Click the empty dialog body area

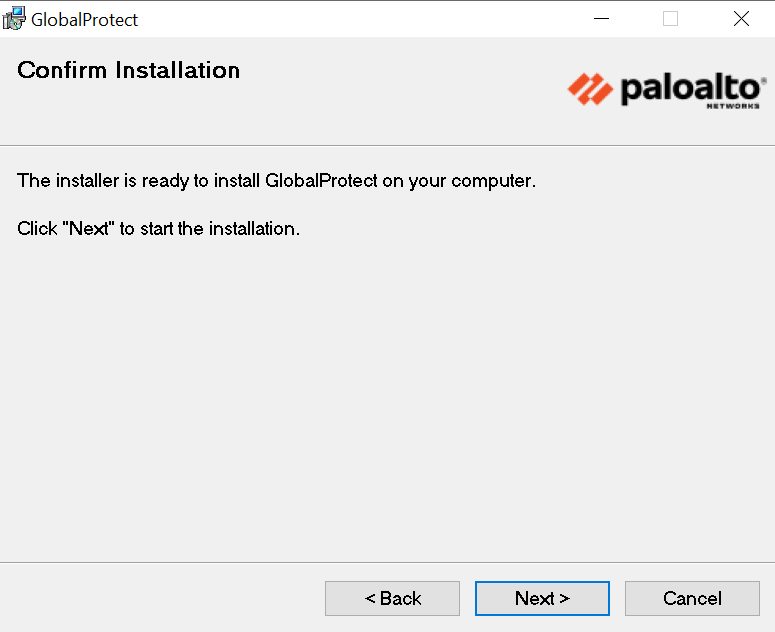pyautogui.click(x=387, y=400)
